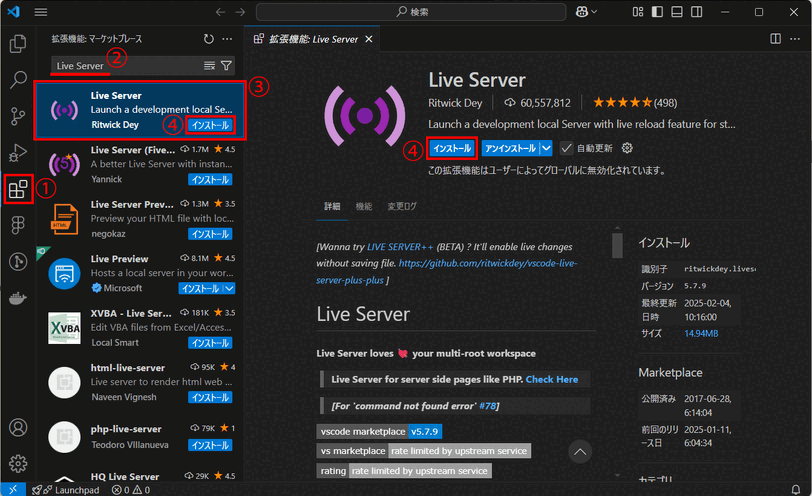Open the remote window indicator in status bar
Screen dimensions: 812x496
(x=13, y=489)
